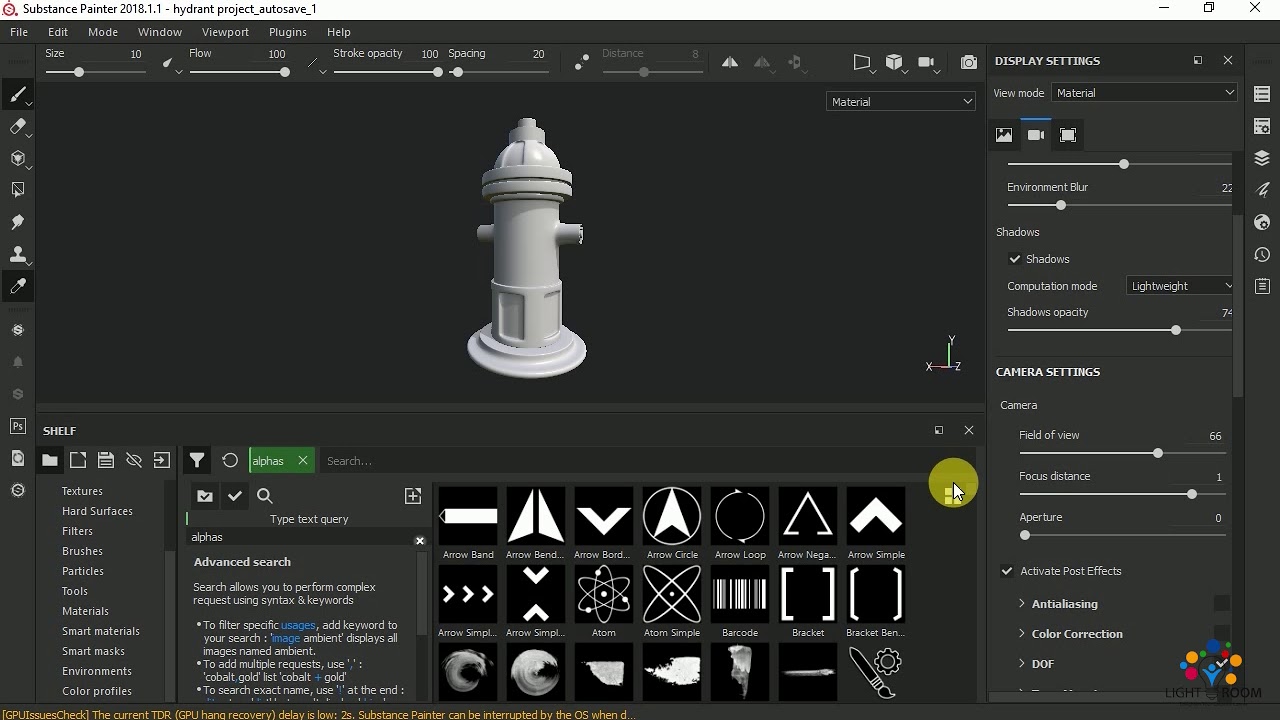The width and height of the screenshot is (1280, 720).
Task: Switch to the viewport settings tab
Action: (x=1068, y=135)
